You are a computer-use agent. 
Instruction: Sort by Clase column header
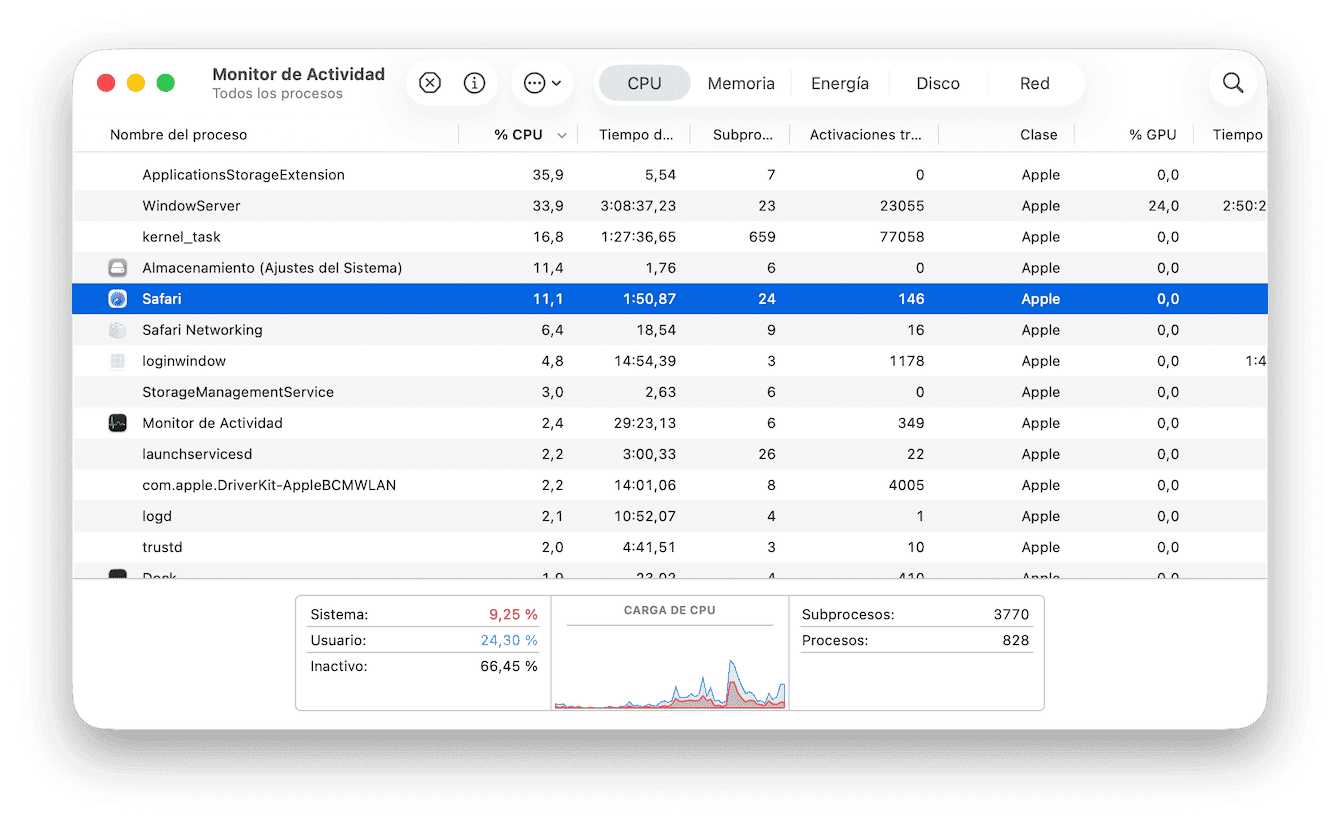1039,134
